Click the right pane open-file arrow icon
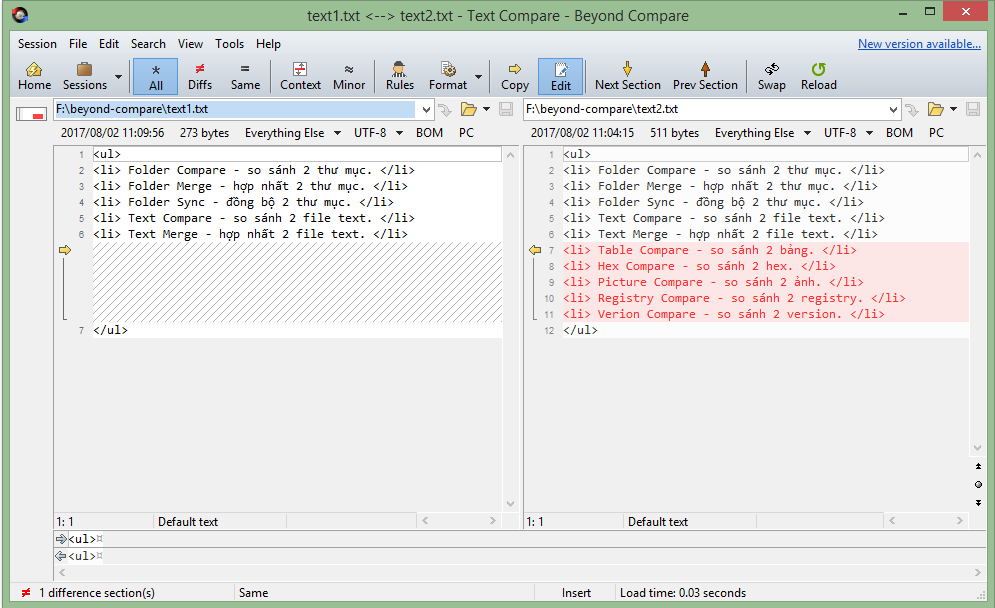Image resolution: width=995 pixels, height=608 pixels. (912, 110)
